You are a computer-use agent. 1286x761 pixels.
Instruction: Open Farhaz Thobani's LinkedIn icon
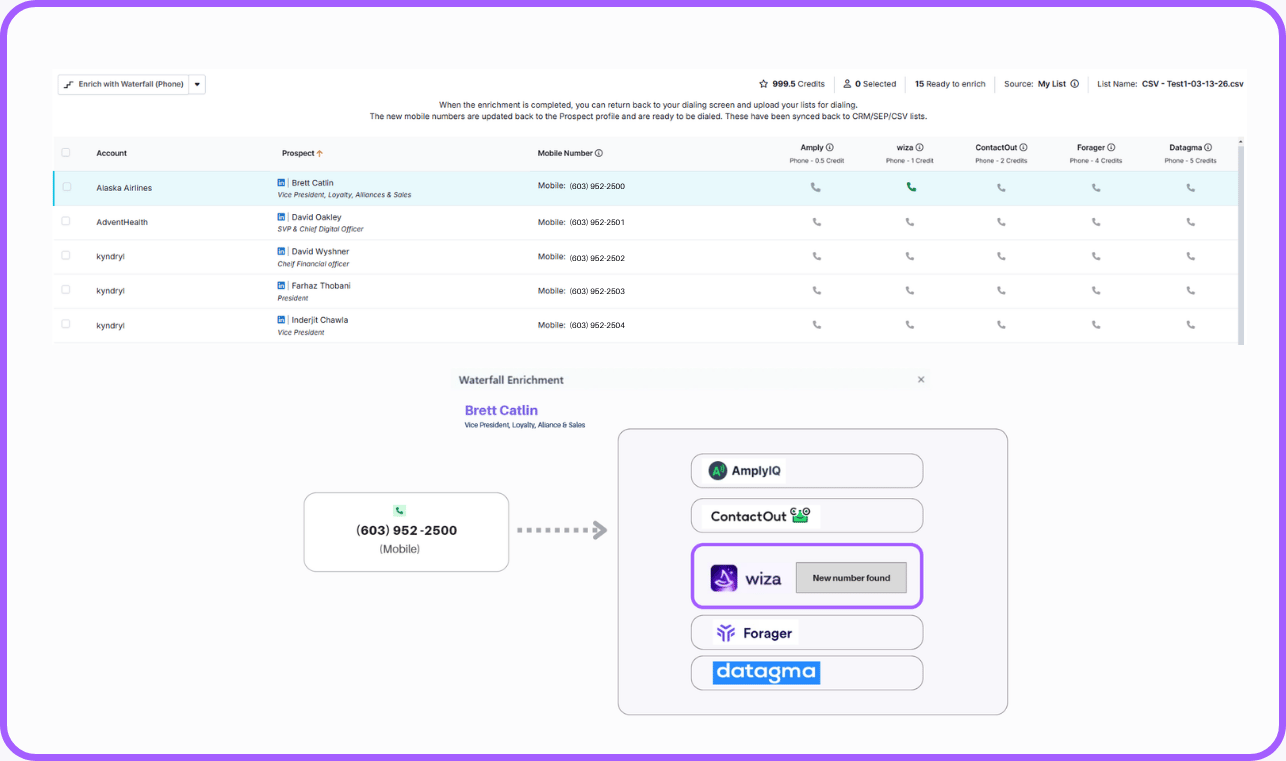[x=282, y=286]
